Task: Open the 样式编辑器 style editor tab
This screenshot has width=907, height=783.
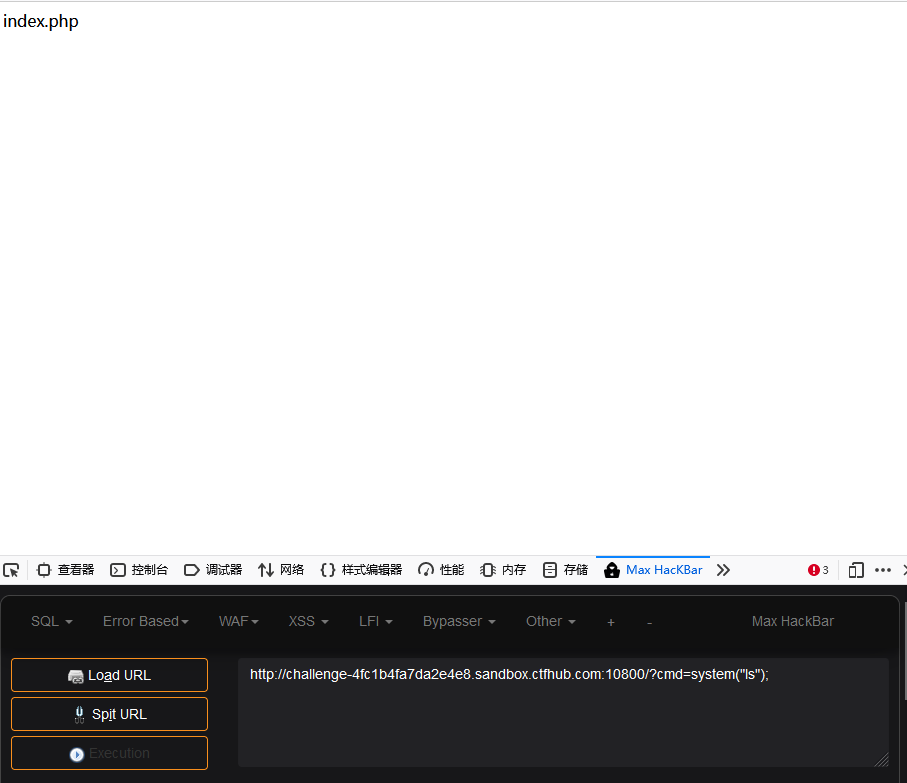Action: 361,570
